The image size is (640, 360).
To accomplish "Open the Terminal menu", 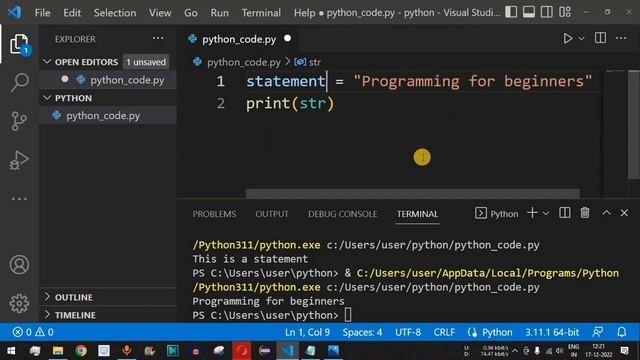I will pyautogui.click(x=261, y=13).
